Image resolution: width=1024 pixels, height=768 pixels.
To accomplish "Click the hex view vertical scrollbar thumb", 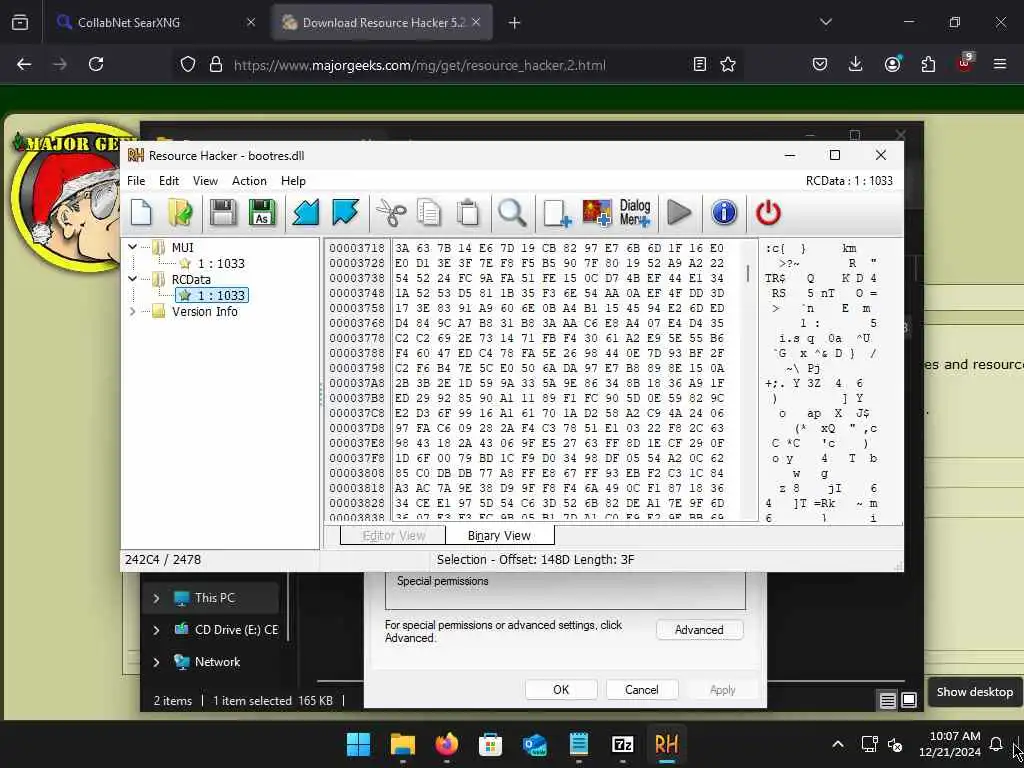I will [x=747, y=273].
